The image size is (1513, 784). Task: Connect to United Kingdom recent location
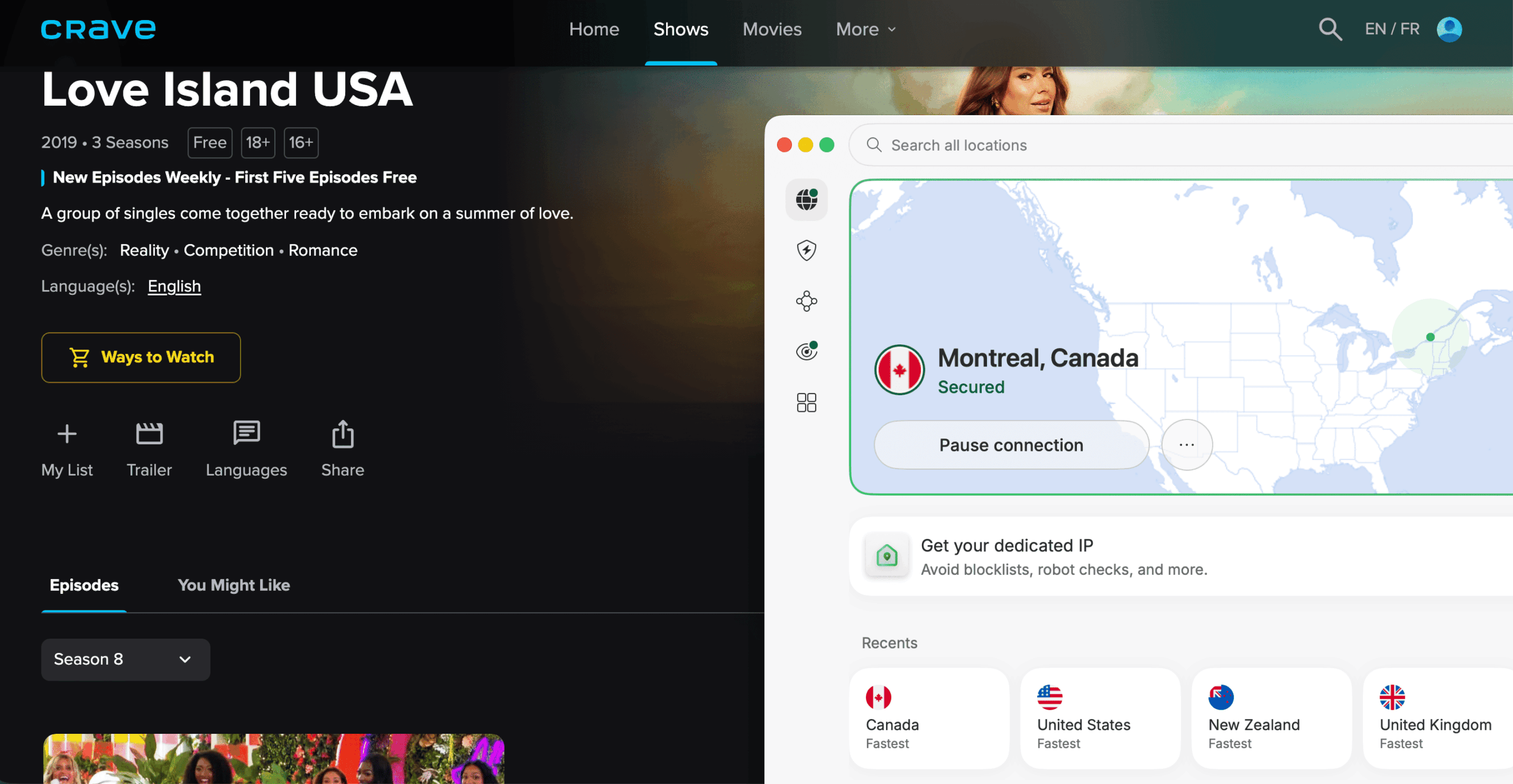[x=1438, y=718]
